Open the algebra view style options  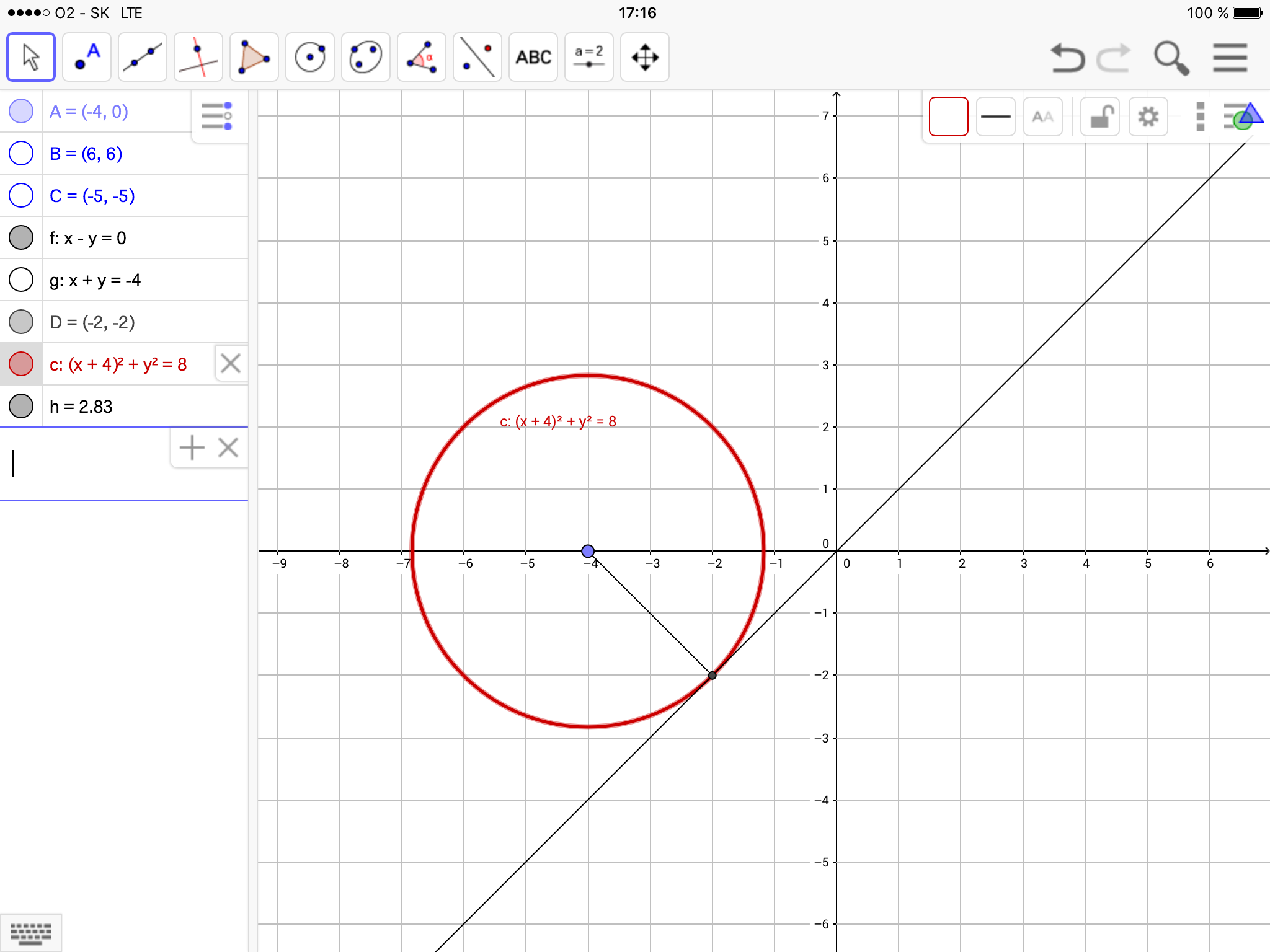217,116
